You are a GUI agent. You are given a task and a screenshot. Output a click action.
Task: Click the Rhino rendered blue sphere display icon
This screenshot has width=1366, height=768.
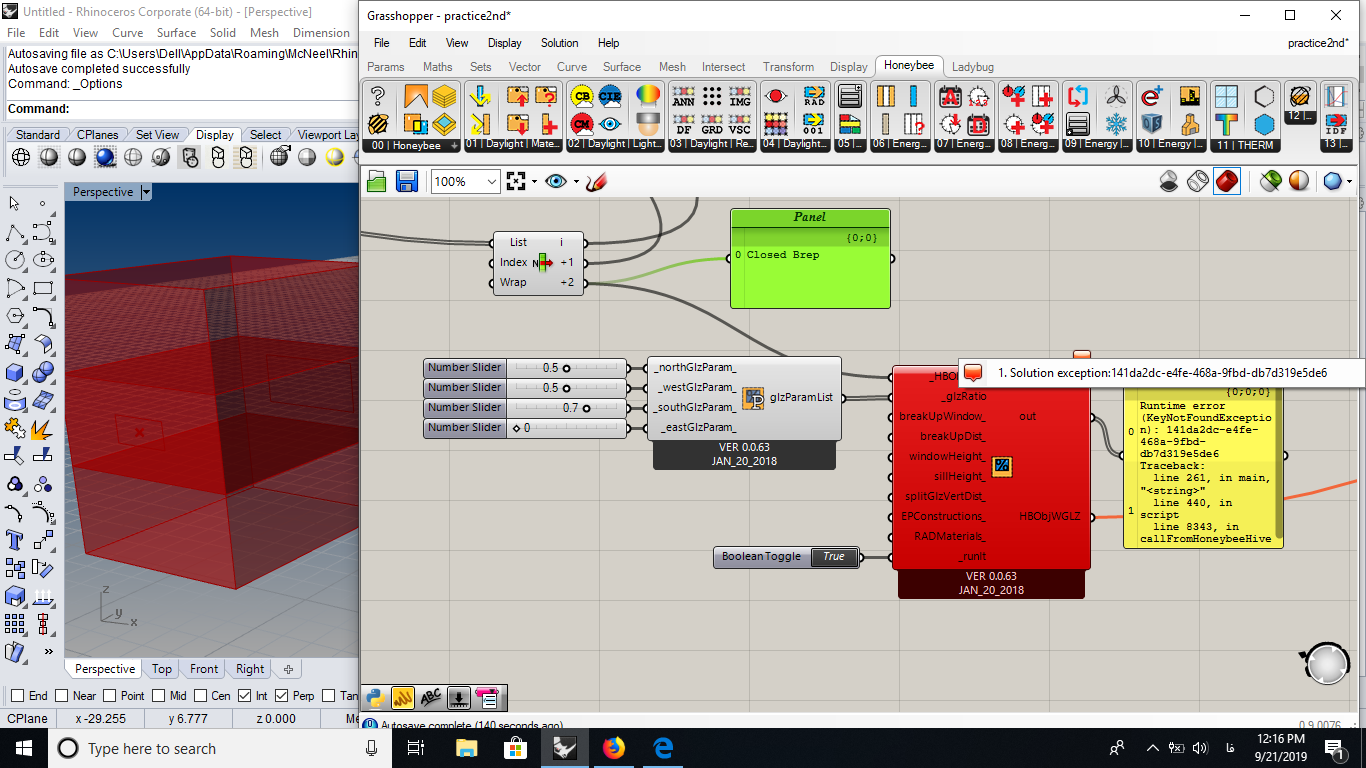(105, 157)
